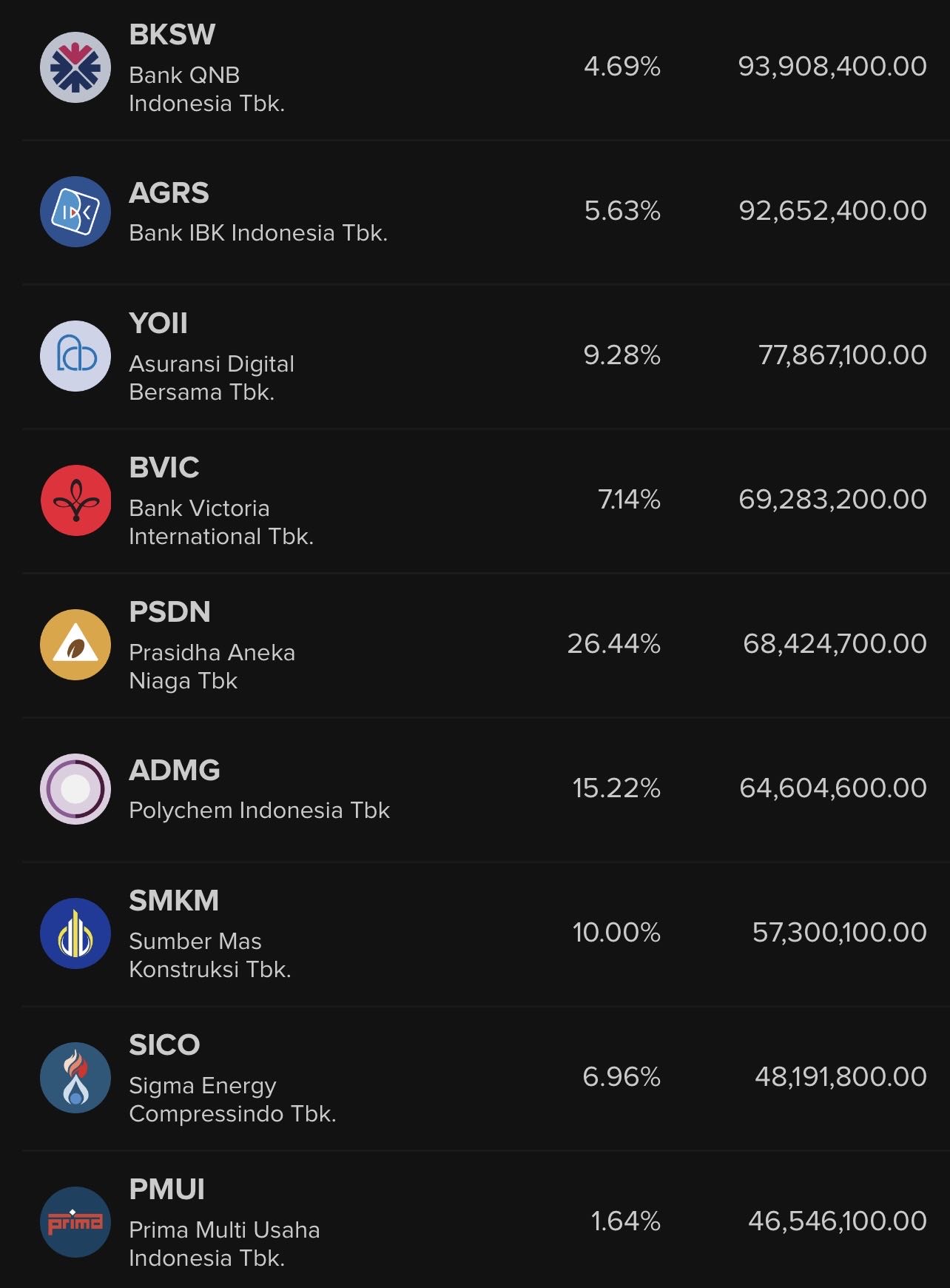Viewport: 950px width, 1288px height.
Task: Open the Sigma Energy Compressindo Tbk. name
Action: click(232, 1100)
